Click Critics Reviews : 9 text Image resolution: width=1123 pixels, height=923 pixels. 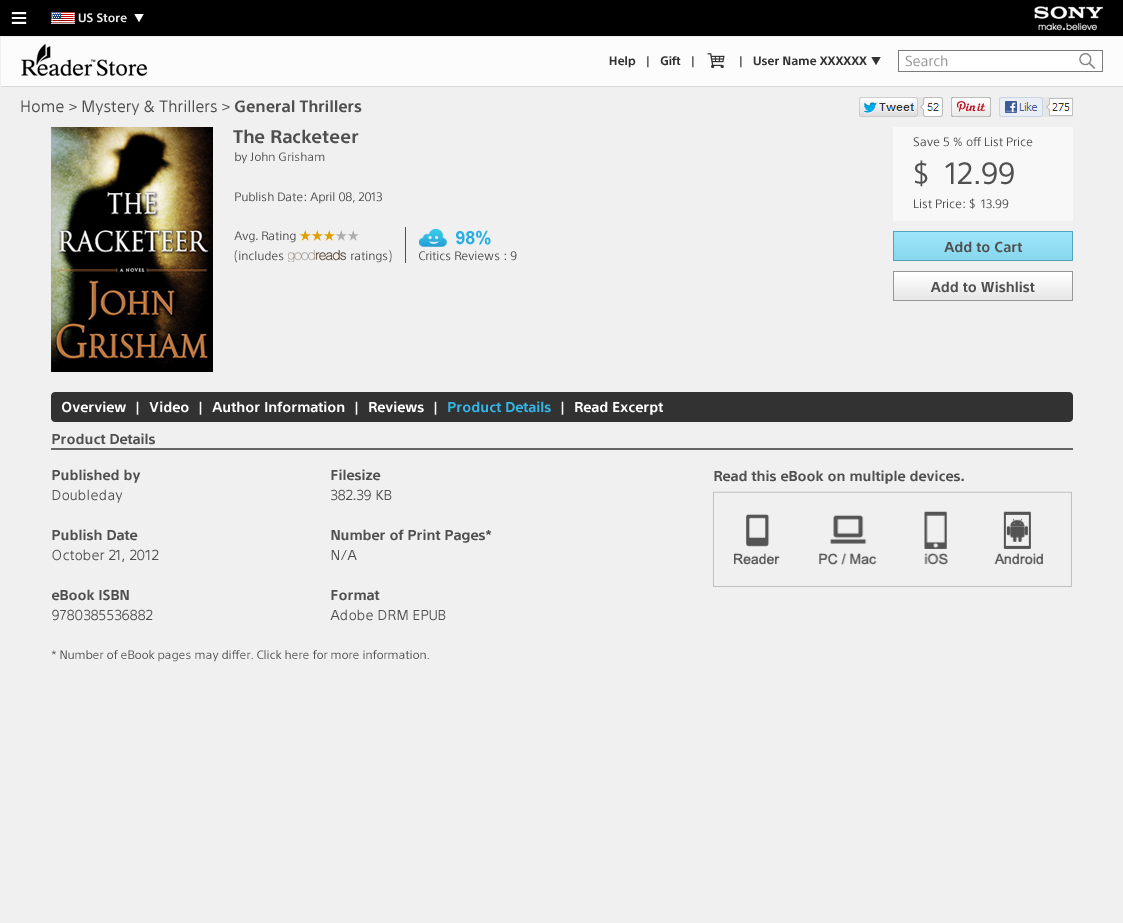[468, 256]
